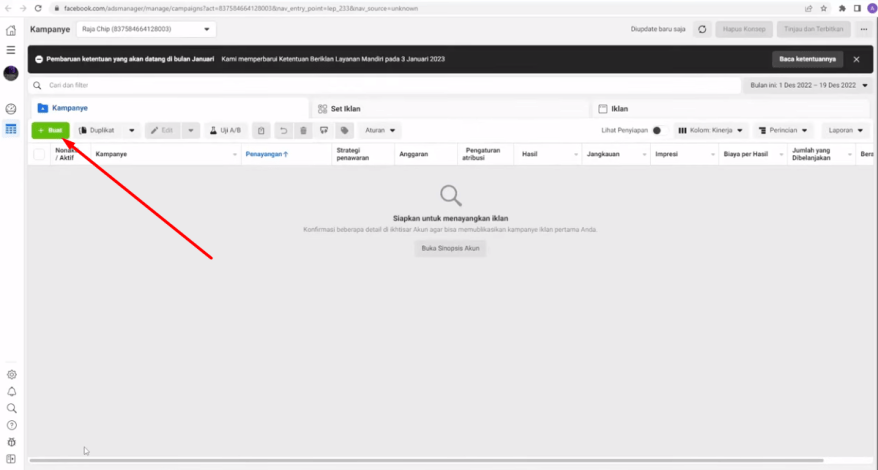Click the refresh data icon

click(x=702, y=29)
